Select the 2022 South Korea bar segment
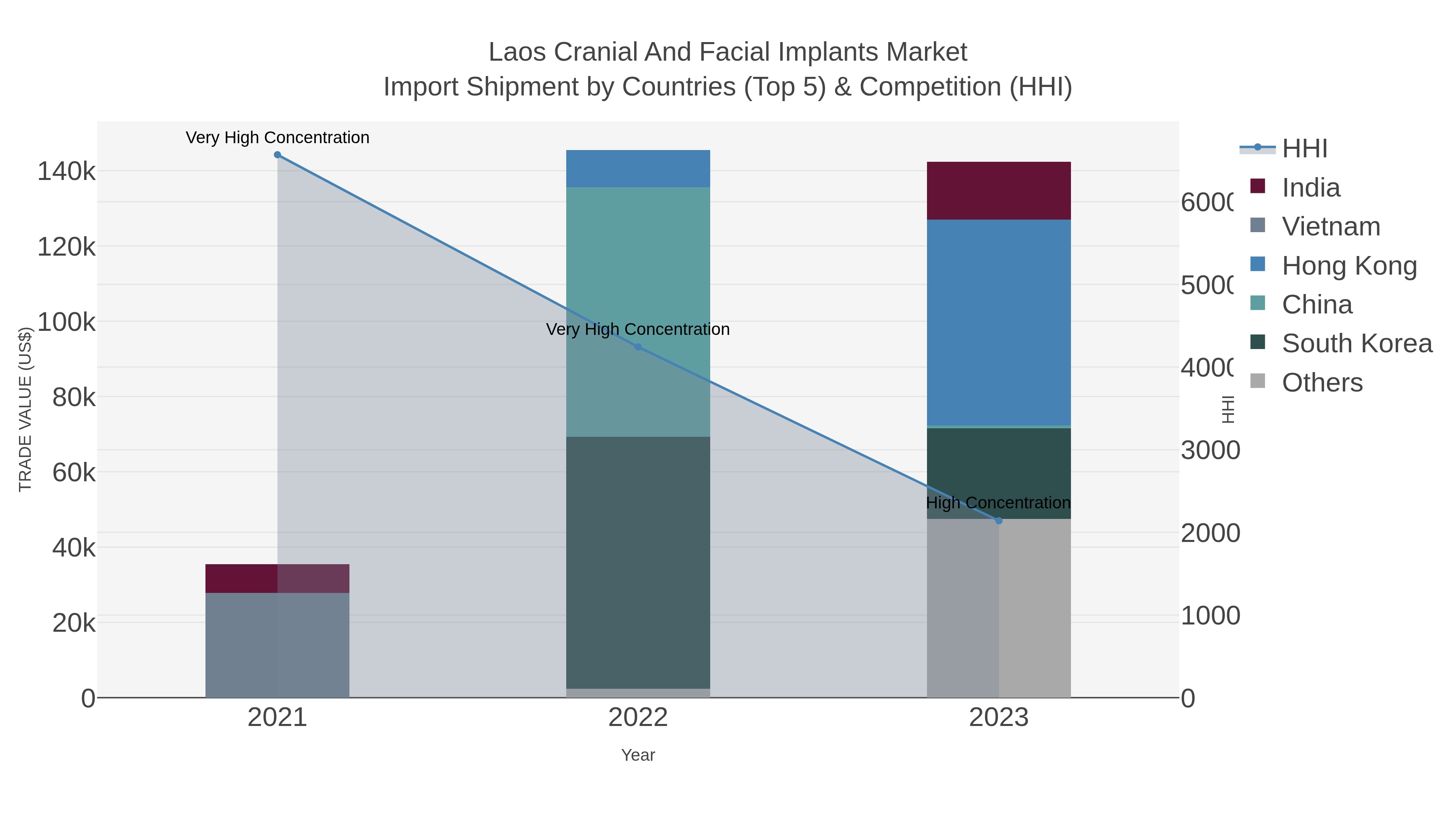Image resolution: width=1456 pixels, height=819 pixels. (x=638, y=563)
